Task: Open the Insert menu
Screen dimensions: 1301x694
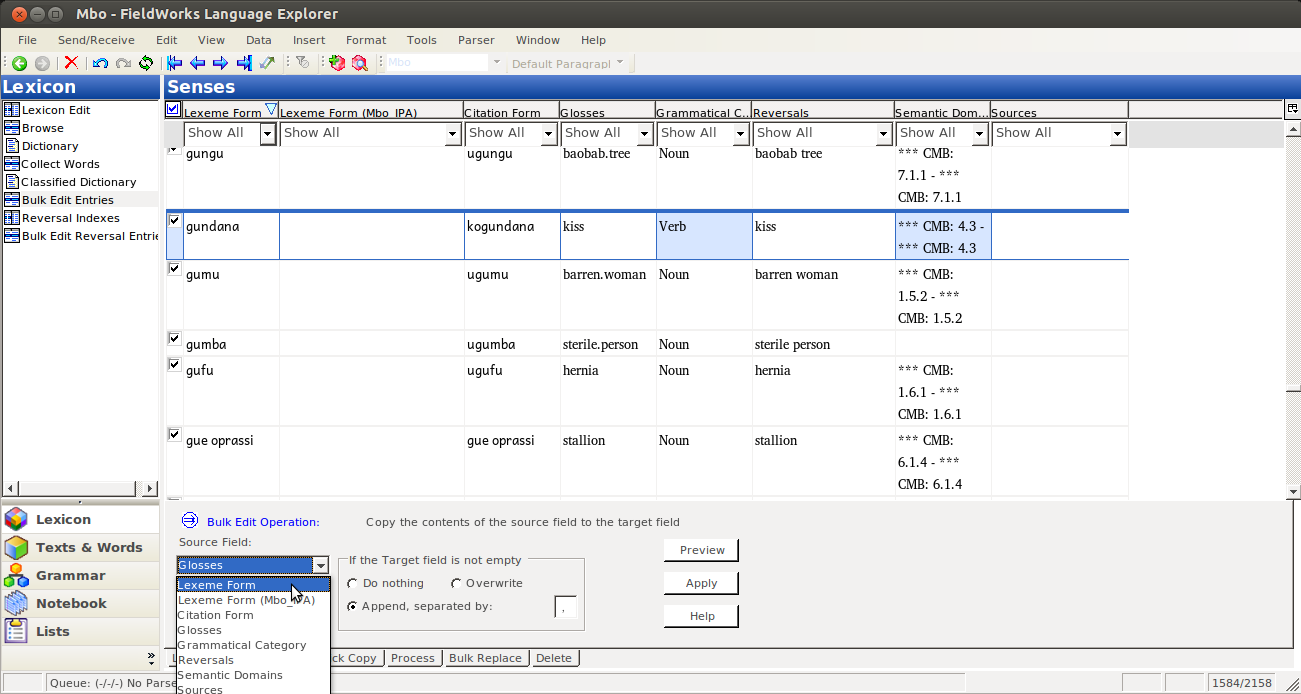Action: [x=309, y=40]
